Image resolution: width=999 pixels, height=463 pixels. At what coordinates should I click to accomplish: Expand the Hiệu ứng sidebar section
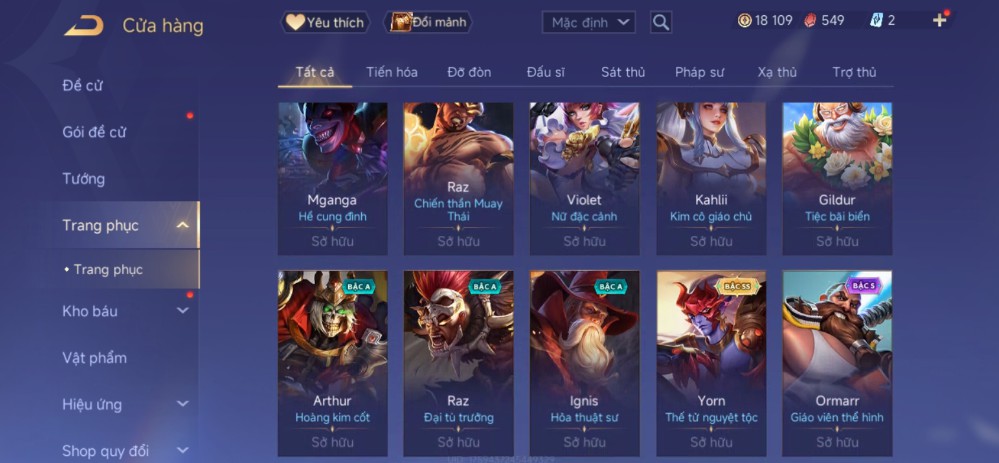tap(183, 404)
